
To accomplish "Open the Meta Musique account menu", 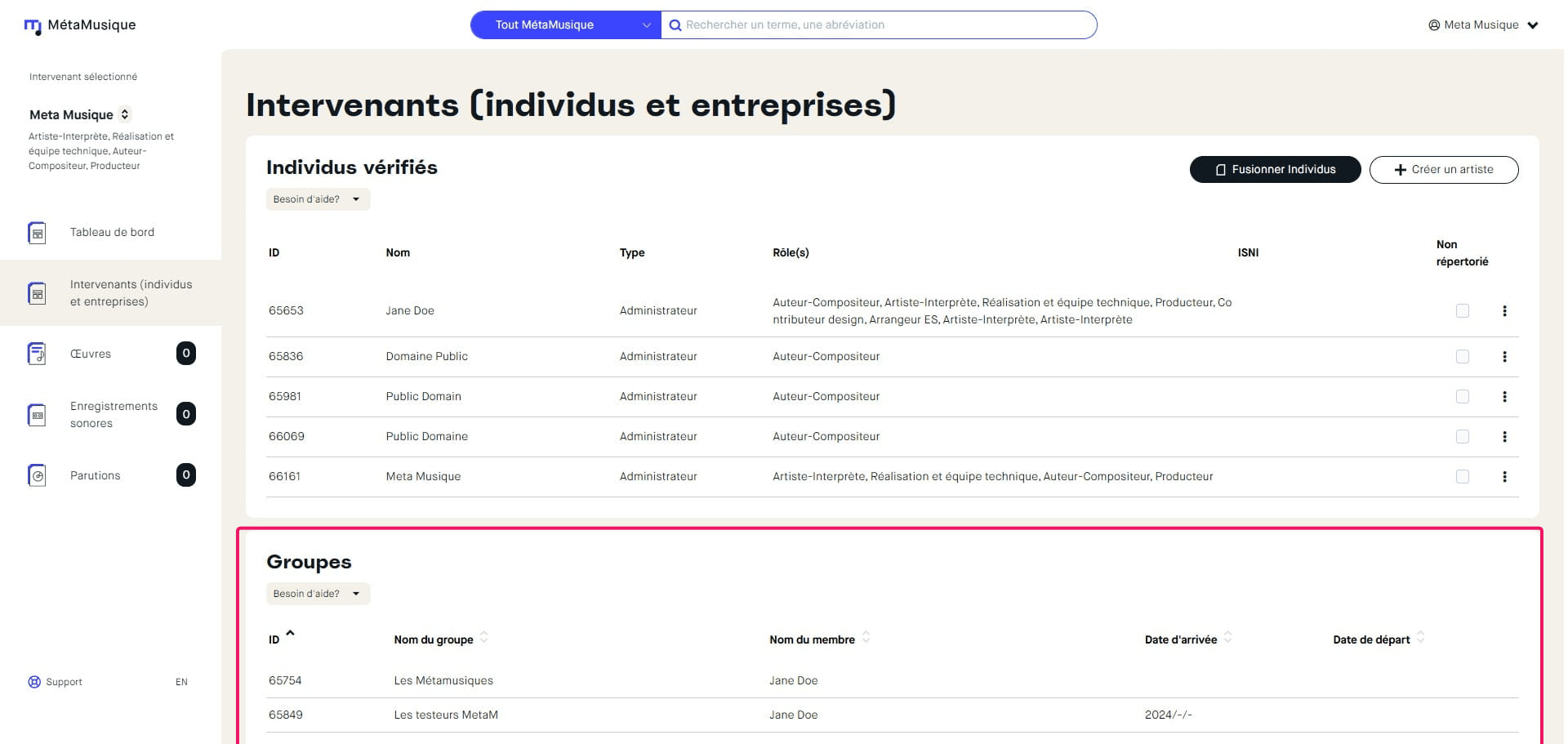I will [1482, 25].
